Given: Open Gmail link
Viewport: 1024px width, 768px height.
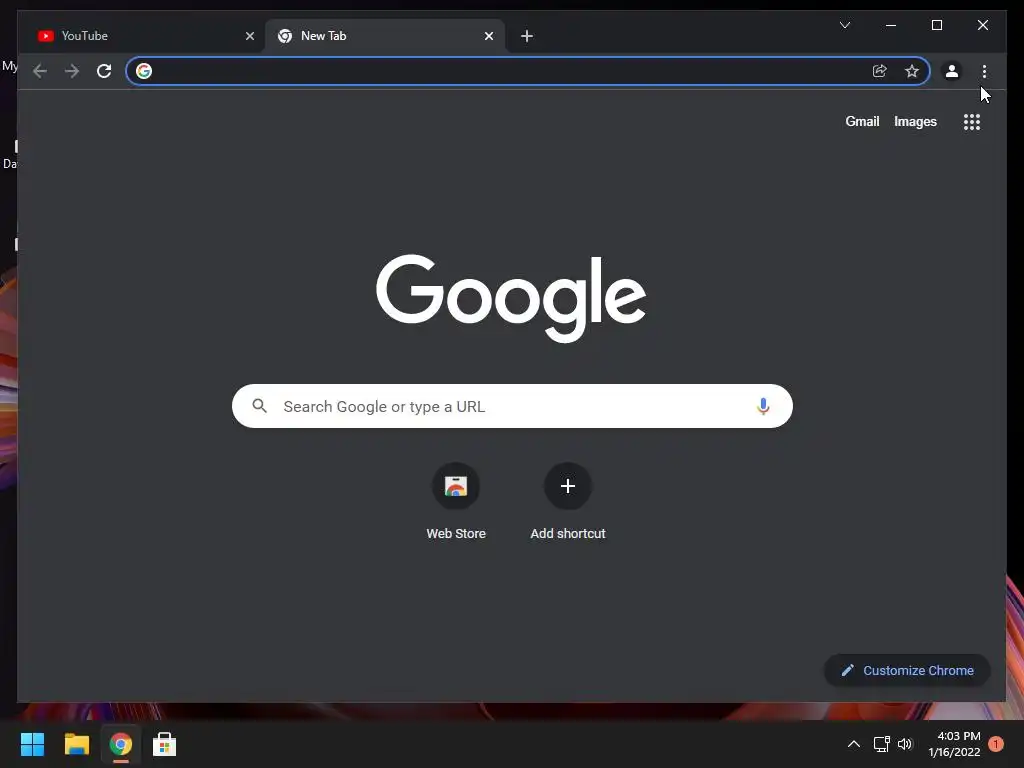Looking at the screenshot, I should (x=862, y=121).
